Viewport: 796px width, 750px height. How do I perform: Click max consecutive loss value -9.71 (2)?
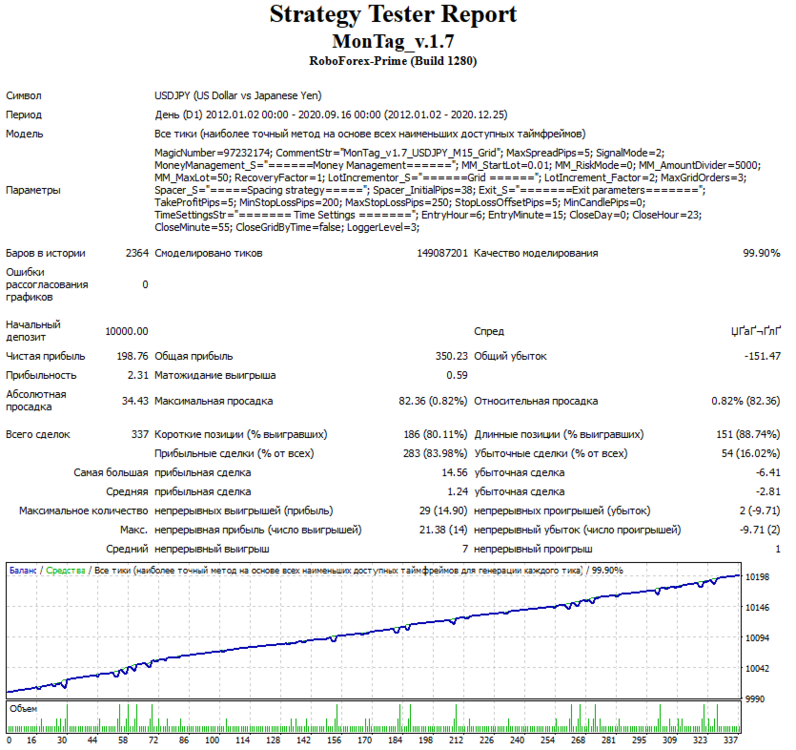[x=760, y=530]
